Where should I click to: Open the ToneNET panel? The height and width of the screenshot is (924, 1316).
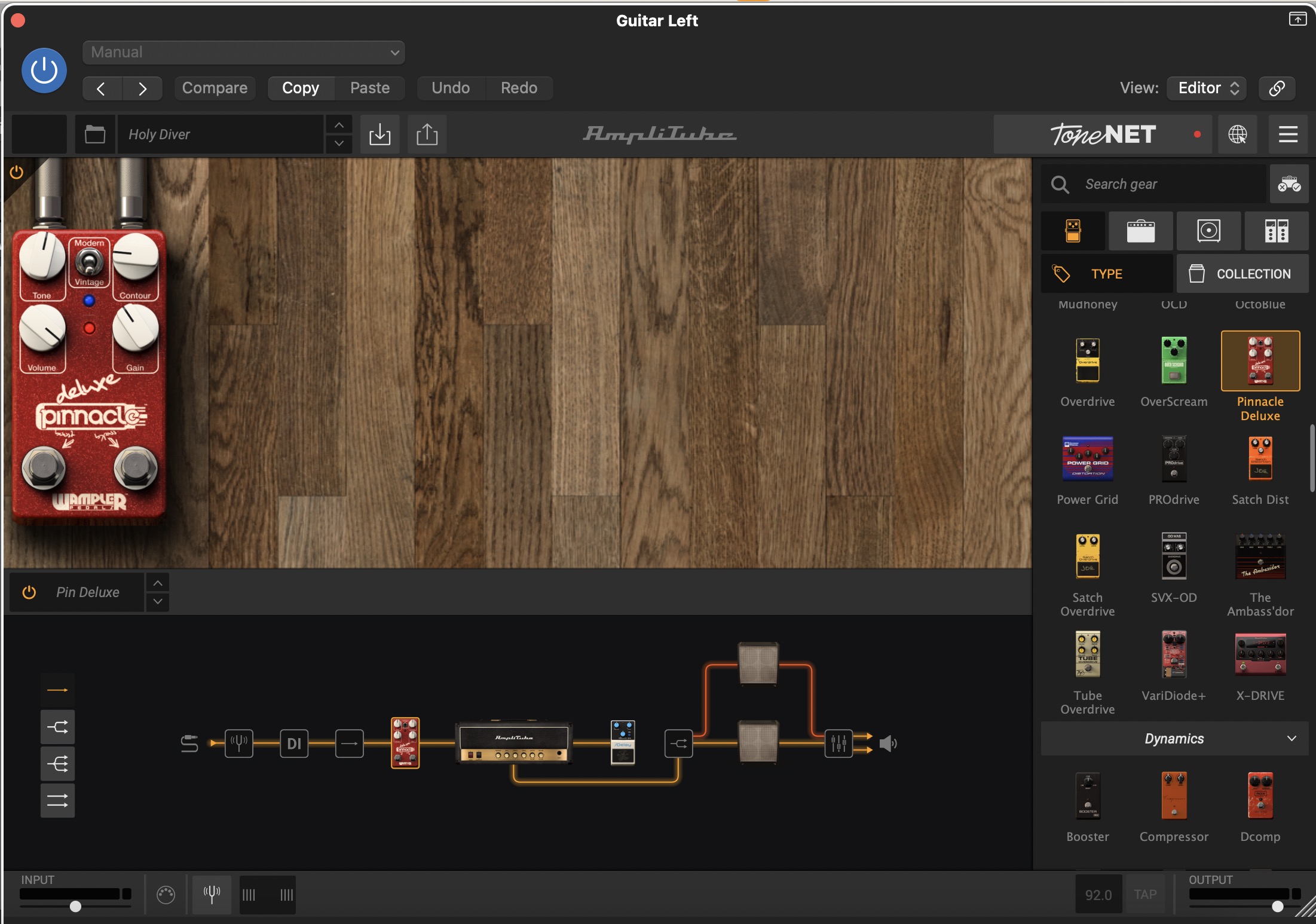(x=1103, y=134)
